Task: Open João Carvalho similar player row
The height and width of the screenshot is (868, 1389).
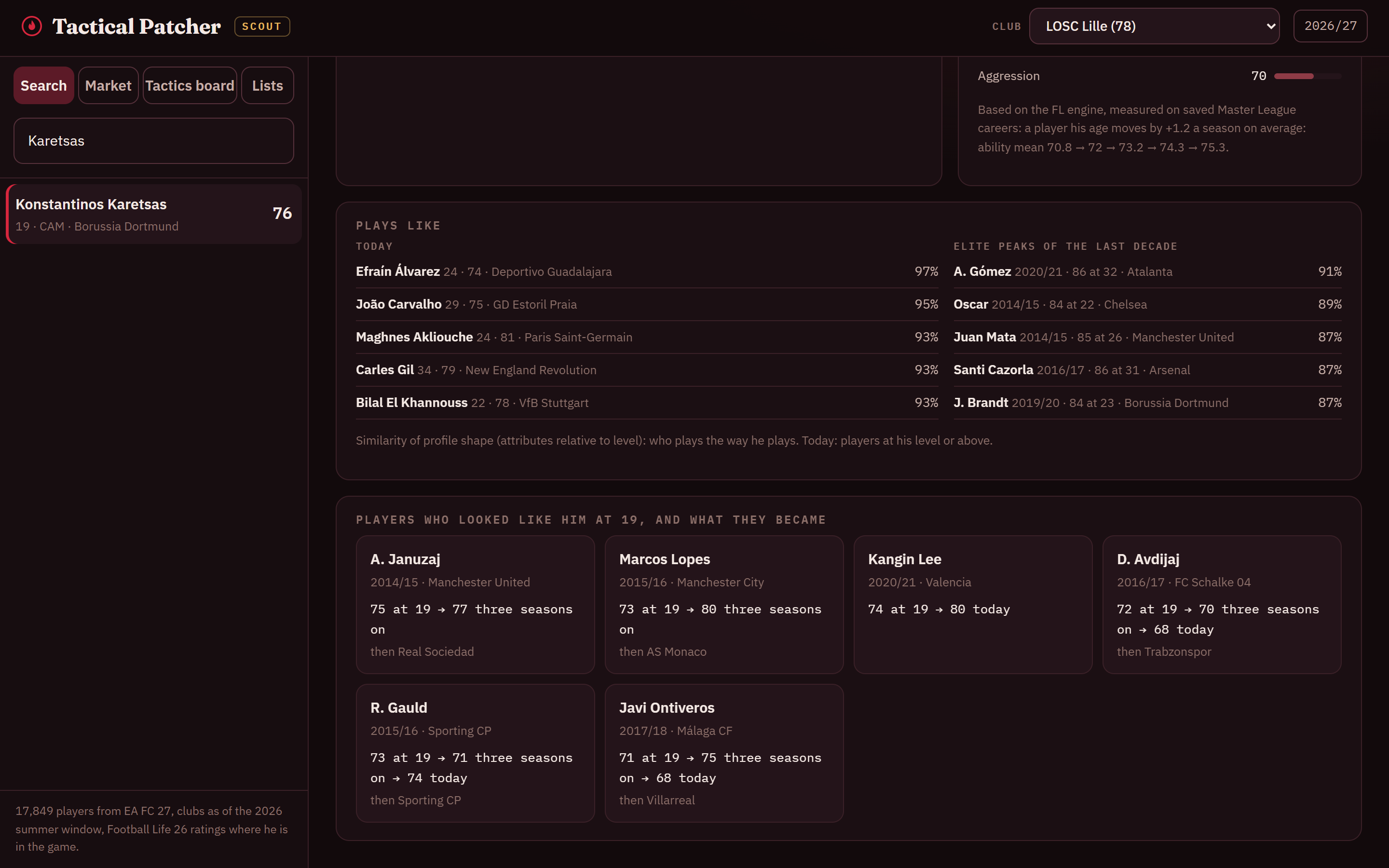Action: pyautogui.click(x=647, y=304)
